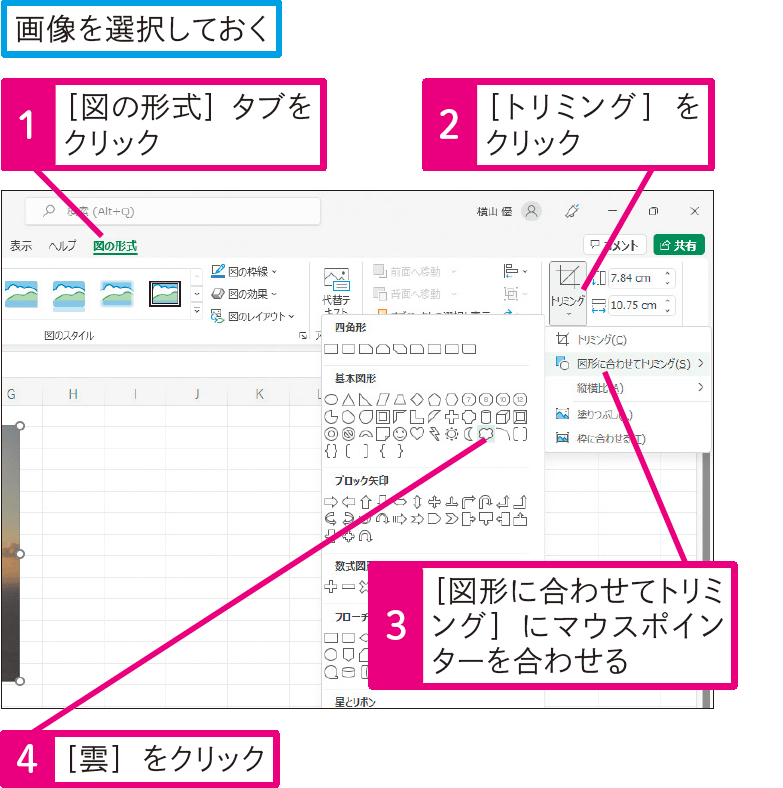Open the トリミング button dropdown arrow

tap(568, 314)
